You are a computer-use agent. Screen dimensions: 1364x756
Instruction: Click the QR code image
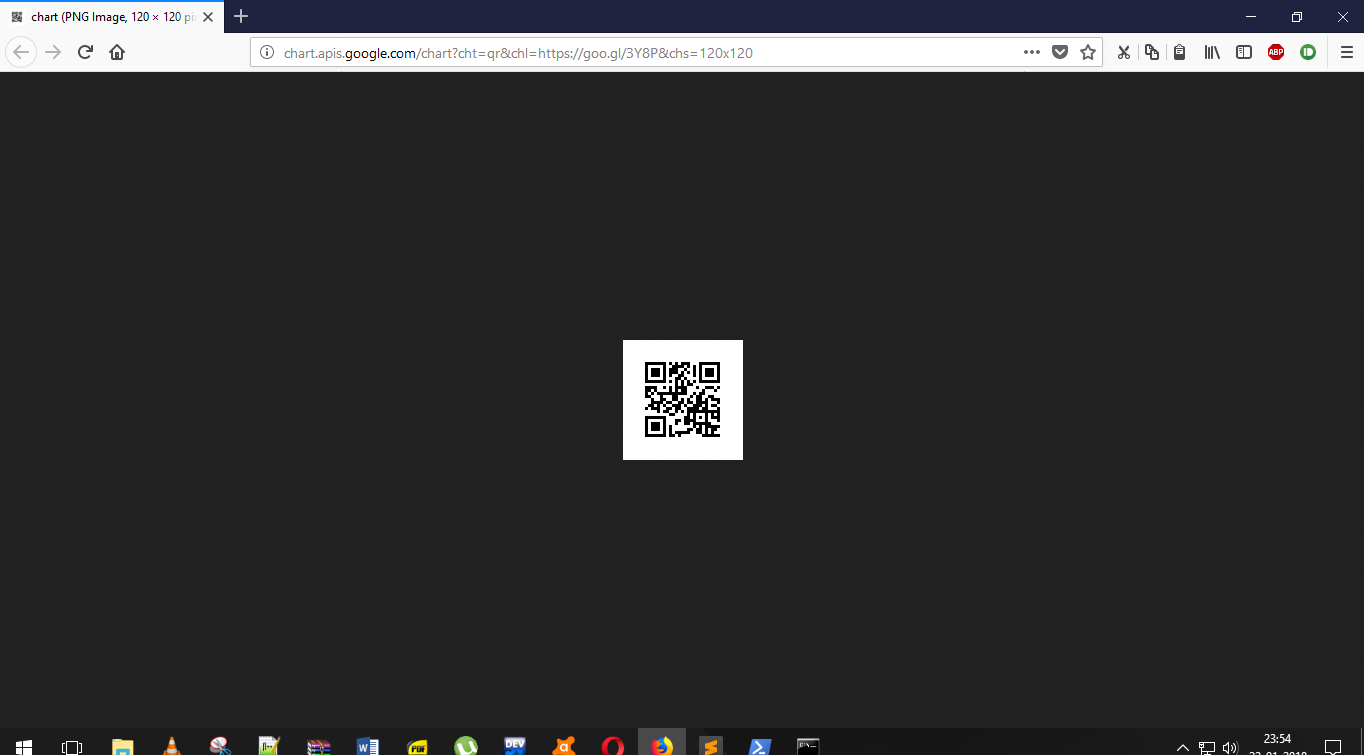683,400
